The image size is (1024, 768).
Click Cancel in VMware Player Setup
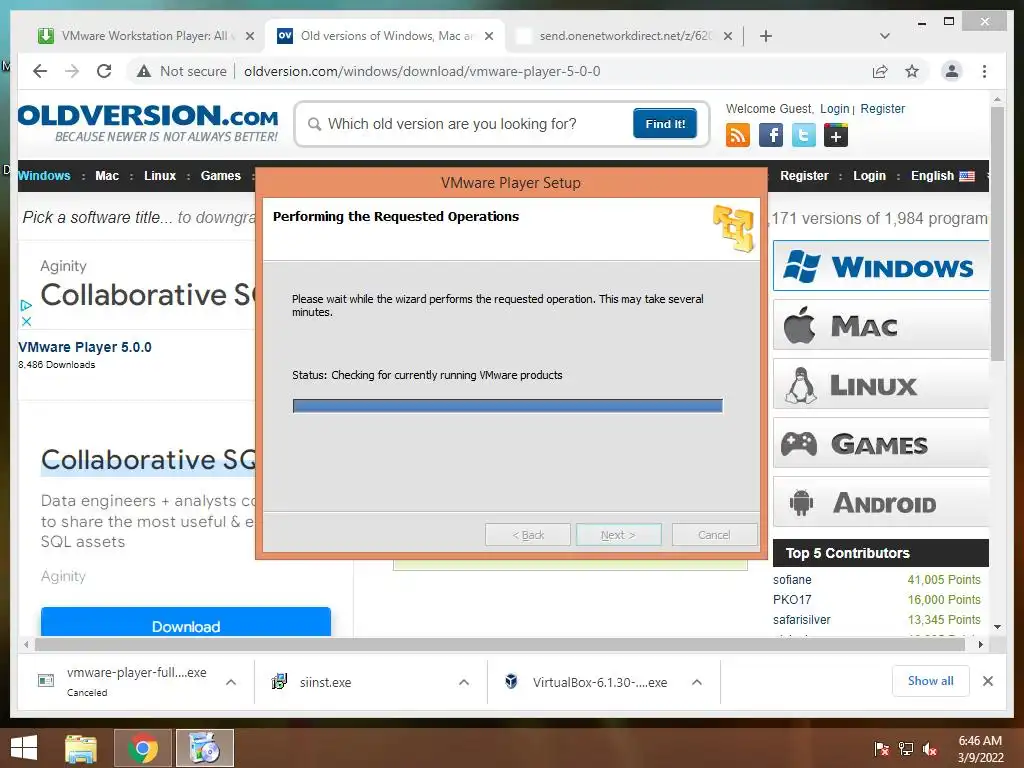pyautogui.click(x=714, y=535)
